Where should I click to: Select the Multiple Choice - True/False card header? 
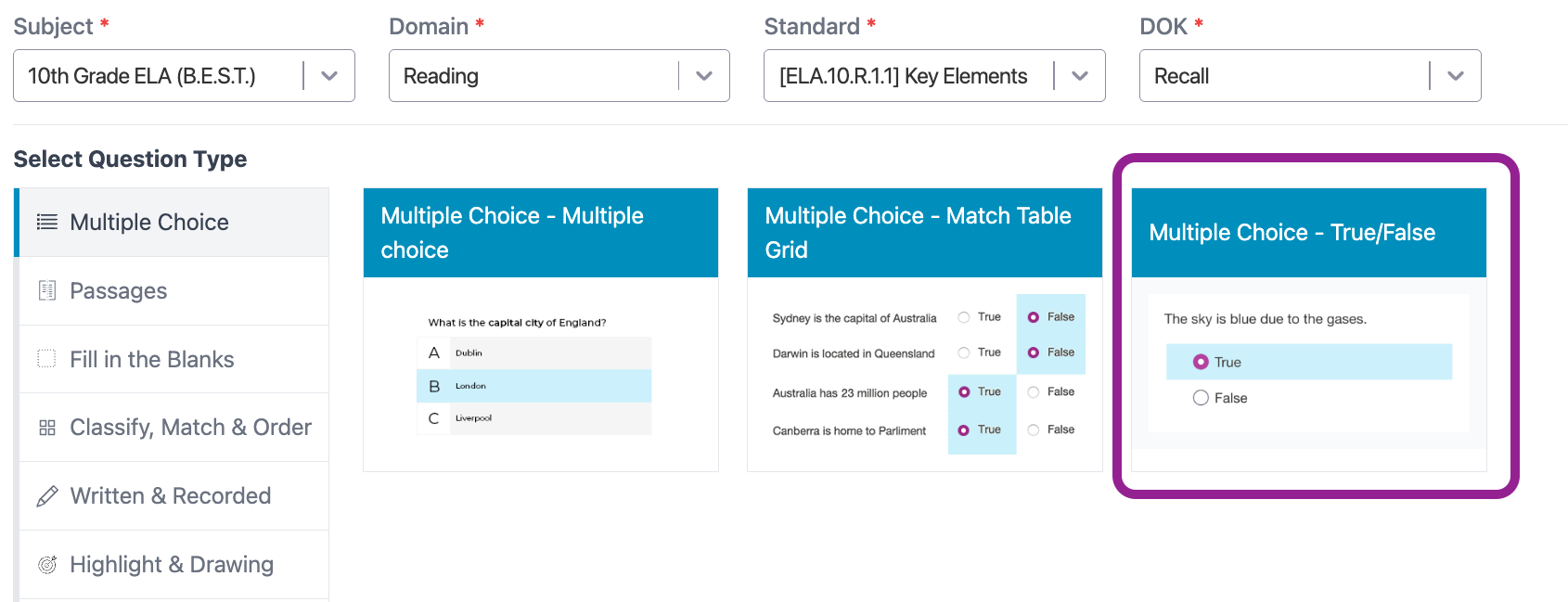point(1309,233)
